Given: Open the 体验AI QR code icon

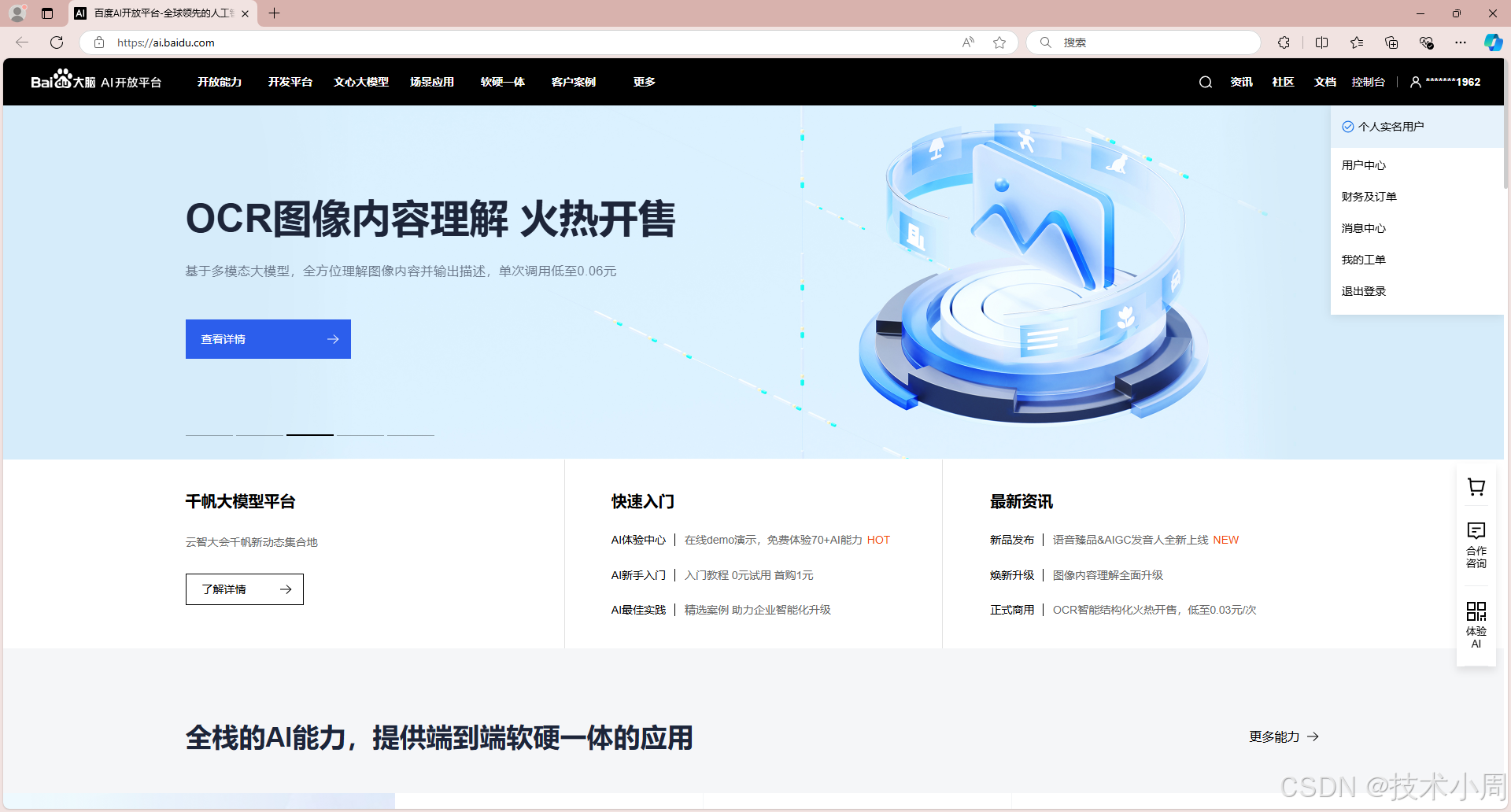Looking at the screenshot, I should [1476, 625].
